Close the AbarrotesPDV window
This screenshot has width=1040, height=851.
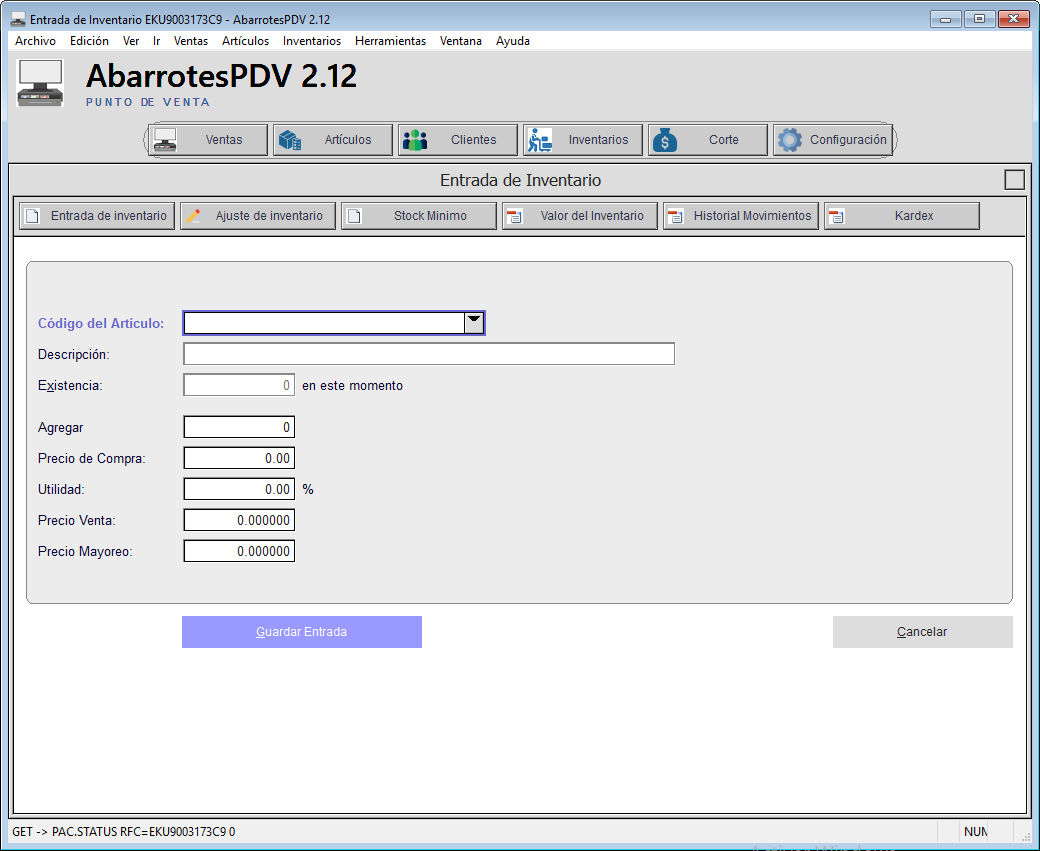1013,19
